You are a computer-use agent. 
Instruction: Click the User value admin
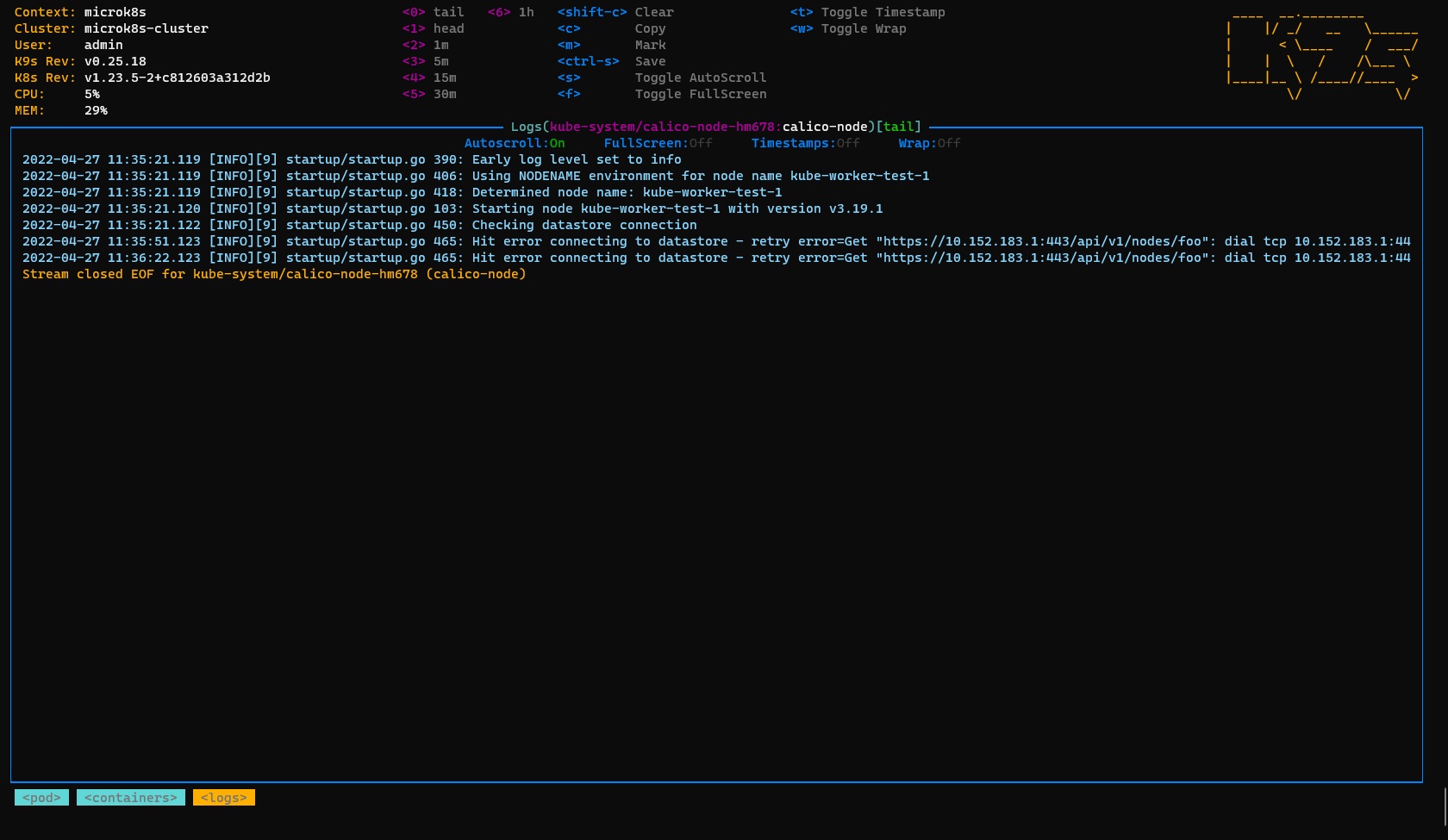pyautogui.click(x=103, y=45)
